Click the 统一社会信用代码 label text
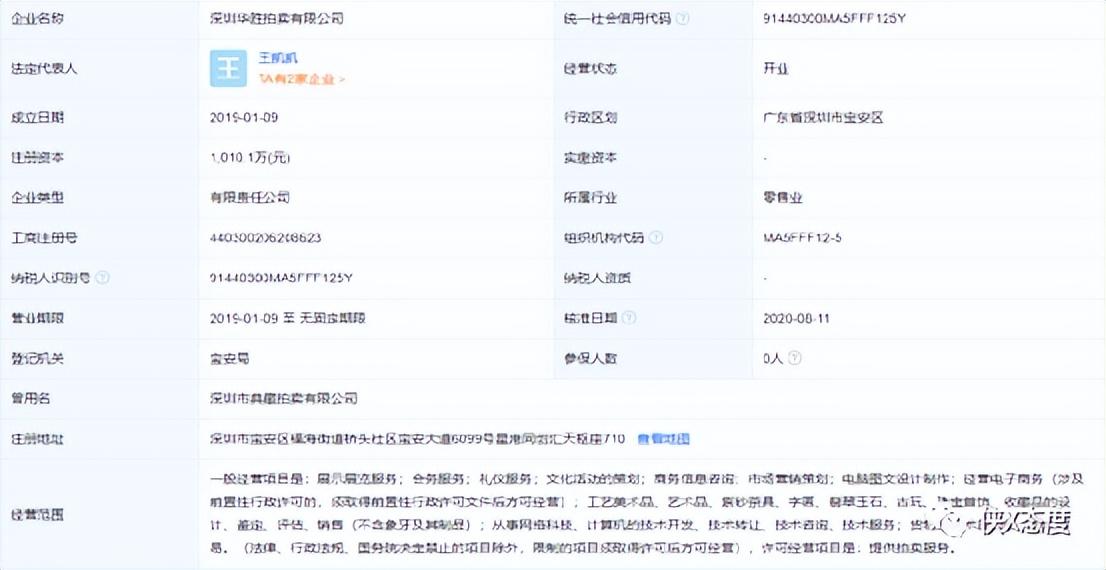The image size is (1106, 570). [x=616, y=19]
